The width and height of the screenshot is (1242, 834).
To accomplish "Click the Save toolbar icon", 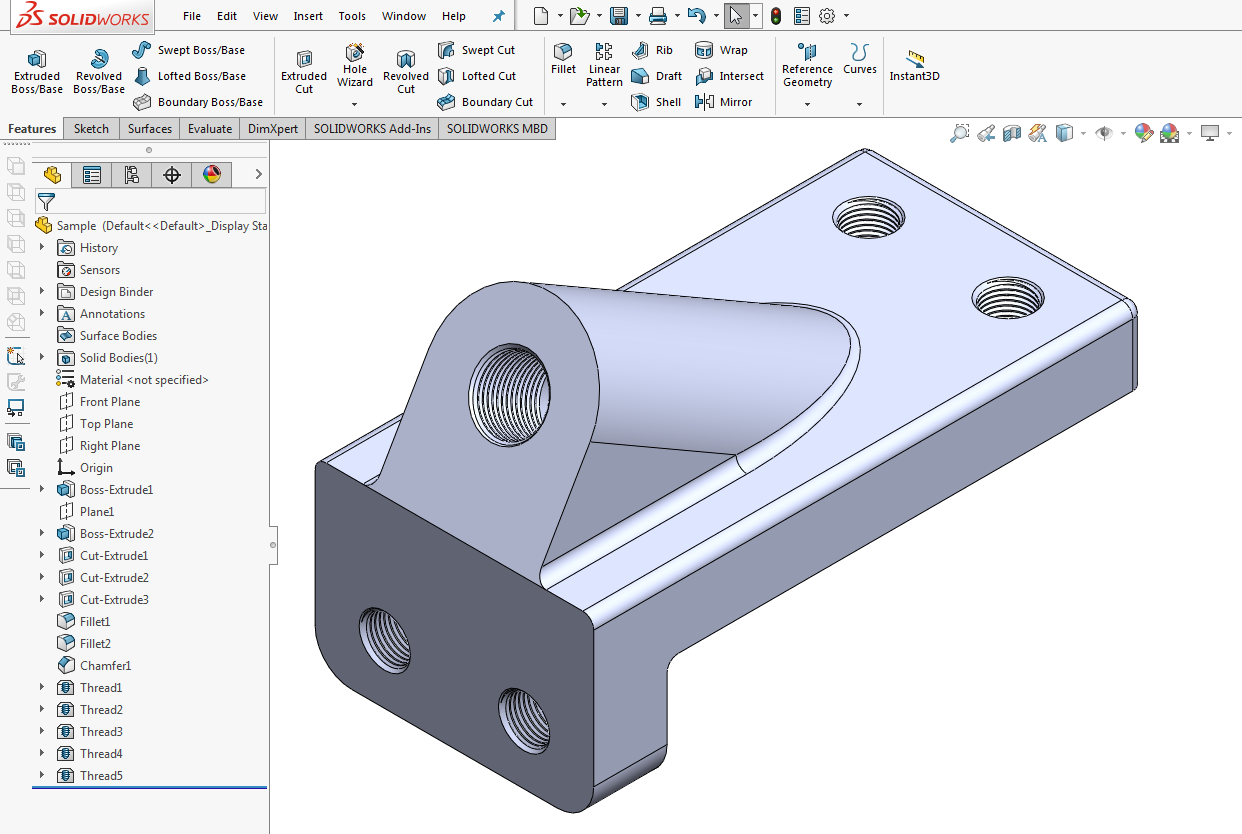I will [619, 16].
